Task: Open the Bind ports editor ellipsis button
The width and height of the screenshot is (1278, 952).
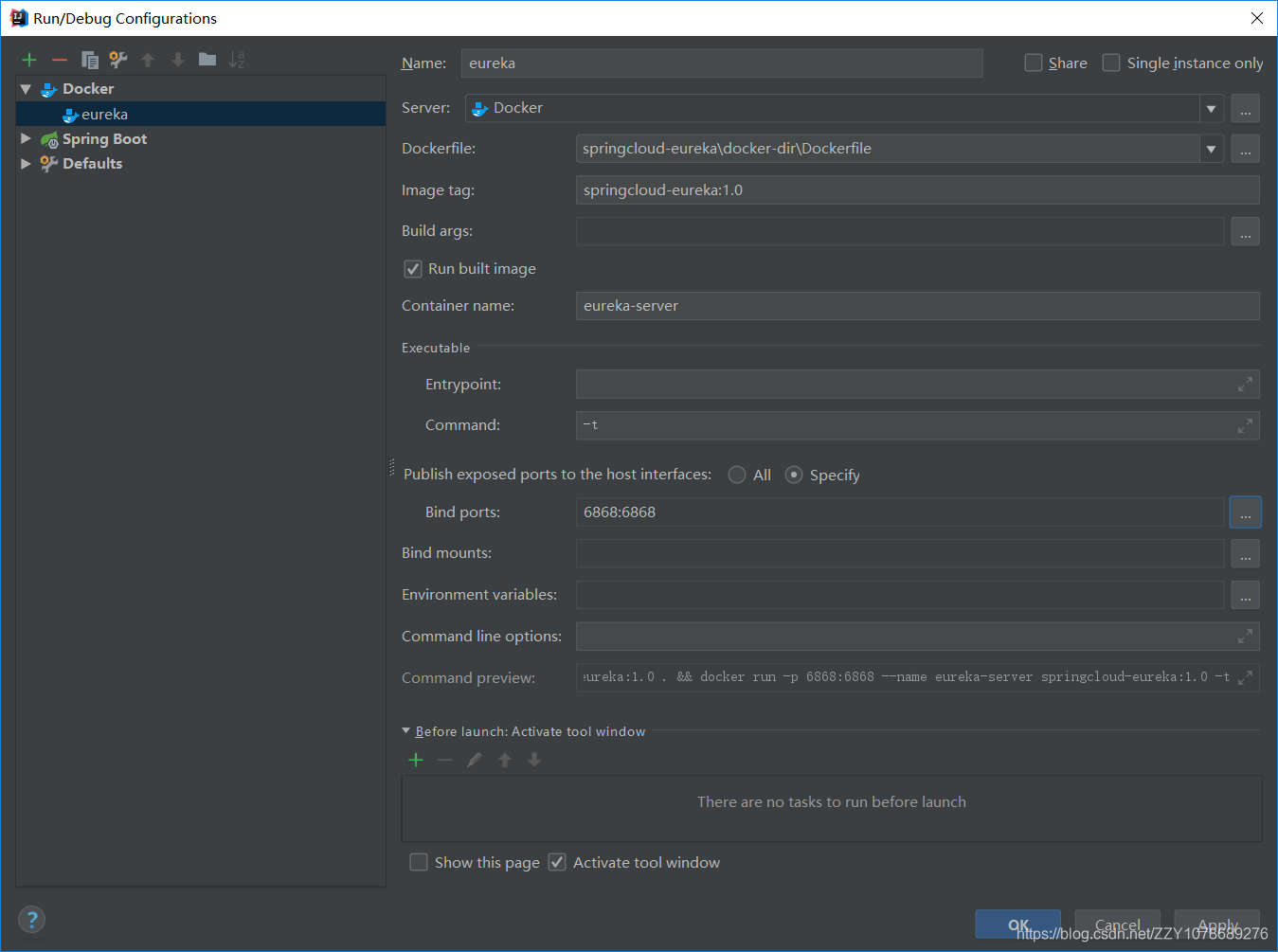Action: coord(1245,512)
